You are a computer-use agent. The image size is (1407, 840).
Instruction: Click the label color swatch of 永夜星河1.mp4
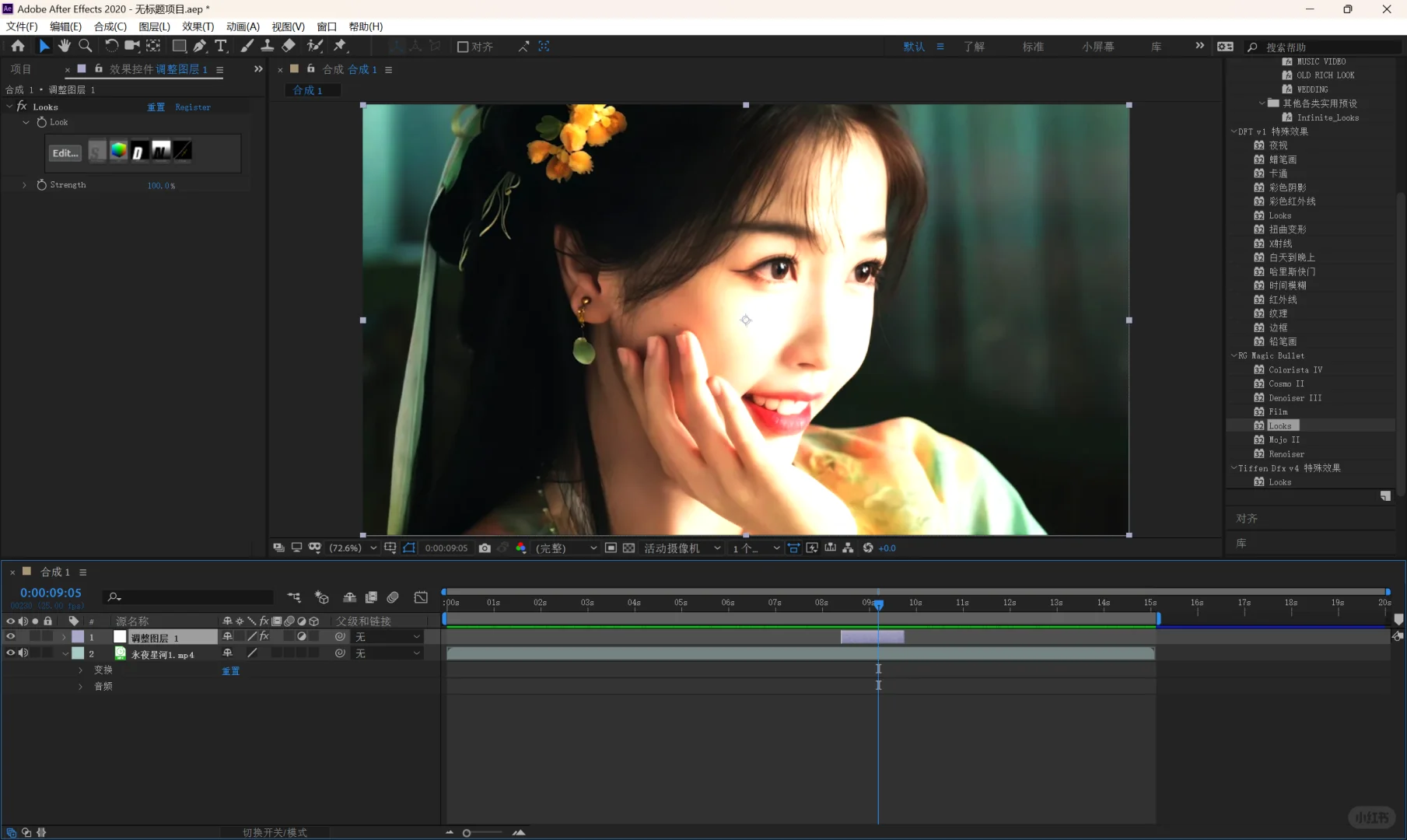pyautogui.click(x=78, y=653)
